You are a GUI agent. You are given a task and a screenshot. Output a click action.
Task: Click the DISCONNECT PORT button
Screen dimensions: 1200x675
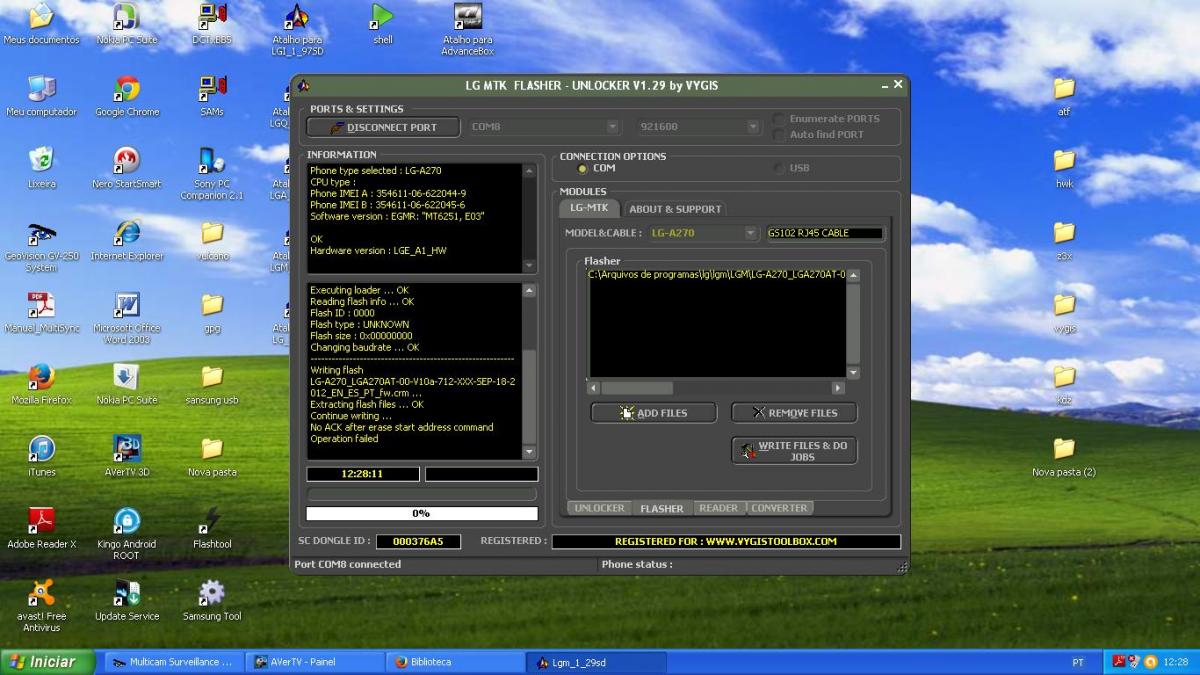[x=383, y=127]
